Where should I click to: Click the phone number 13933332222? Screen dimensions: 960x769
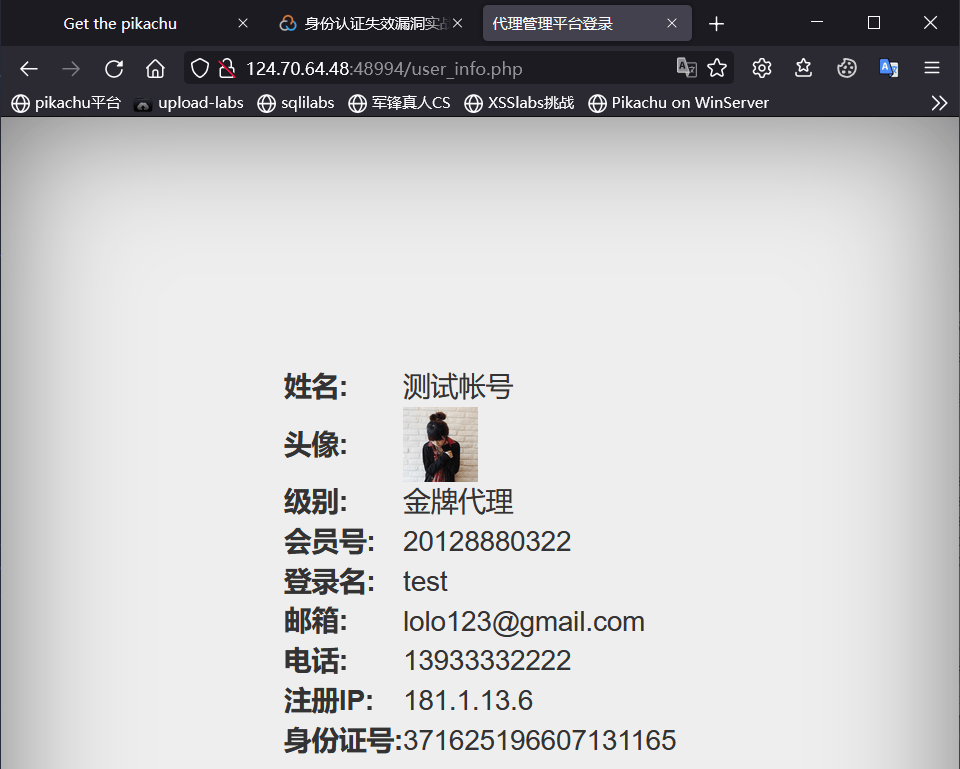tap(487, 660)
